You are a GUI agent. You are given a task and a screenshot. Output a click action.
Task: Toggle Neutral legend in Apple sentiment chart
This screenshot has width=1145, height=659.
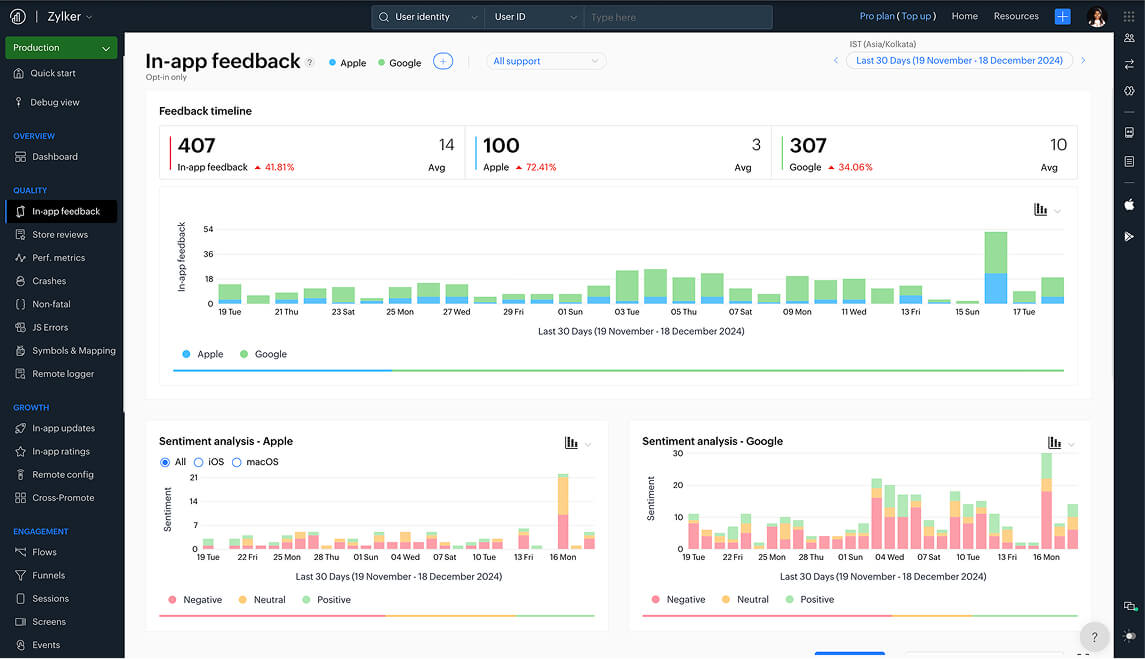pyautogui.click(x=261, y=600)
